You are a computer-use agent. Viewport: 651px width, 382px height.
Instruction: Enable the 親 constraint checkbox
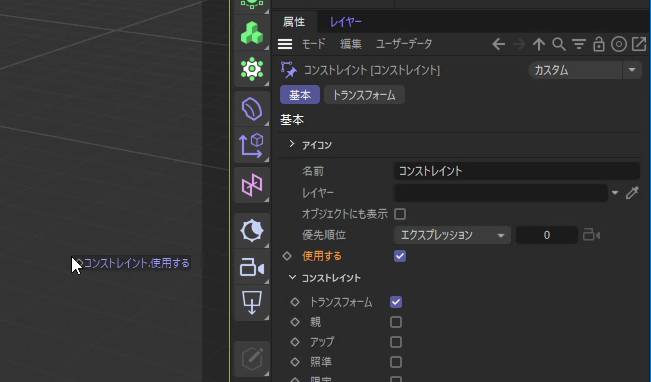396,322
